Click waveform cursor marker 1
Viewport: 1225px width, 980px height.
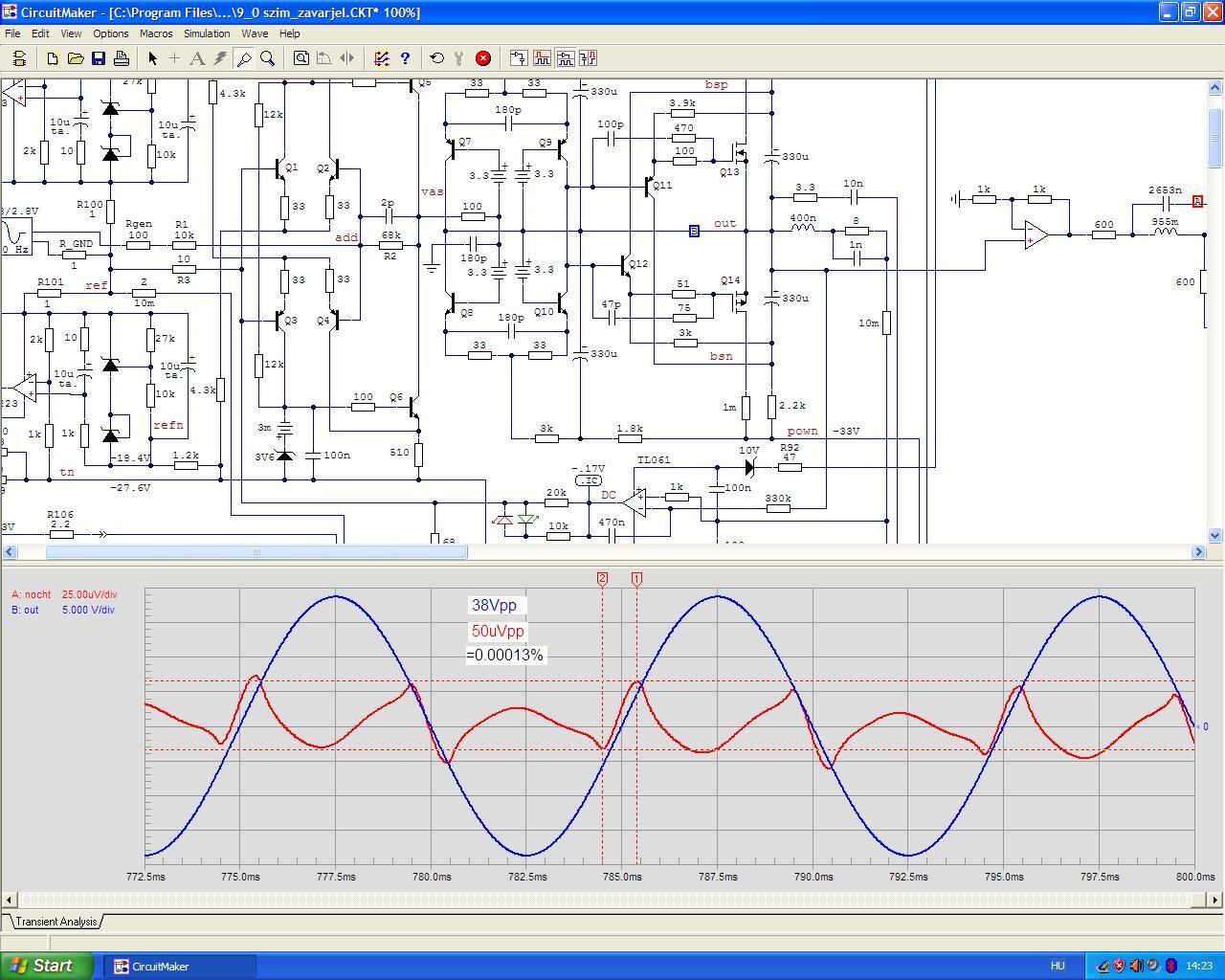coord(637,579)
